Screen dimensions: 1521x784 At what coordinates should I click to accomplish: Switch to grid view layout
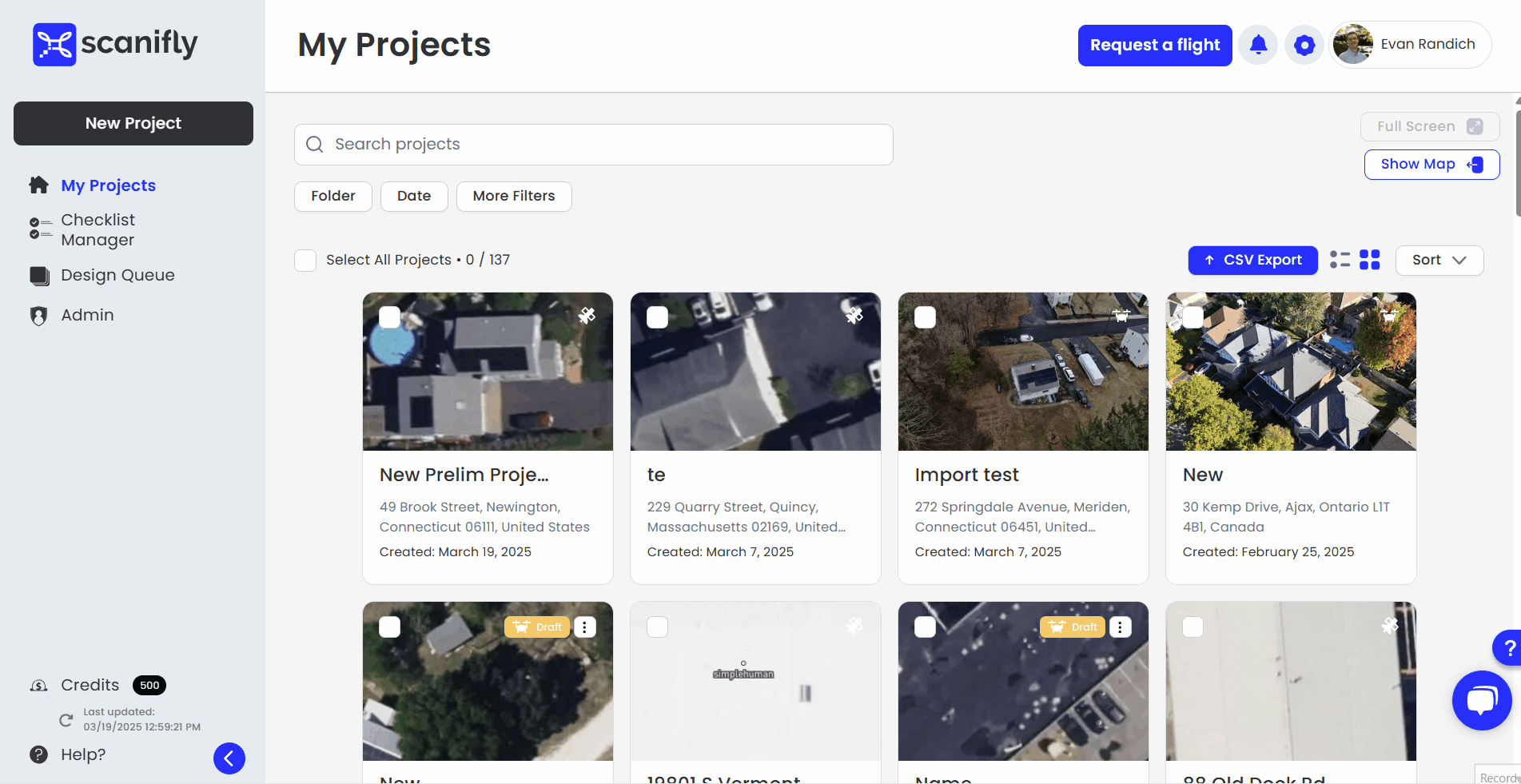1370,260
